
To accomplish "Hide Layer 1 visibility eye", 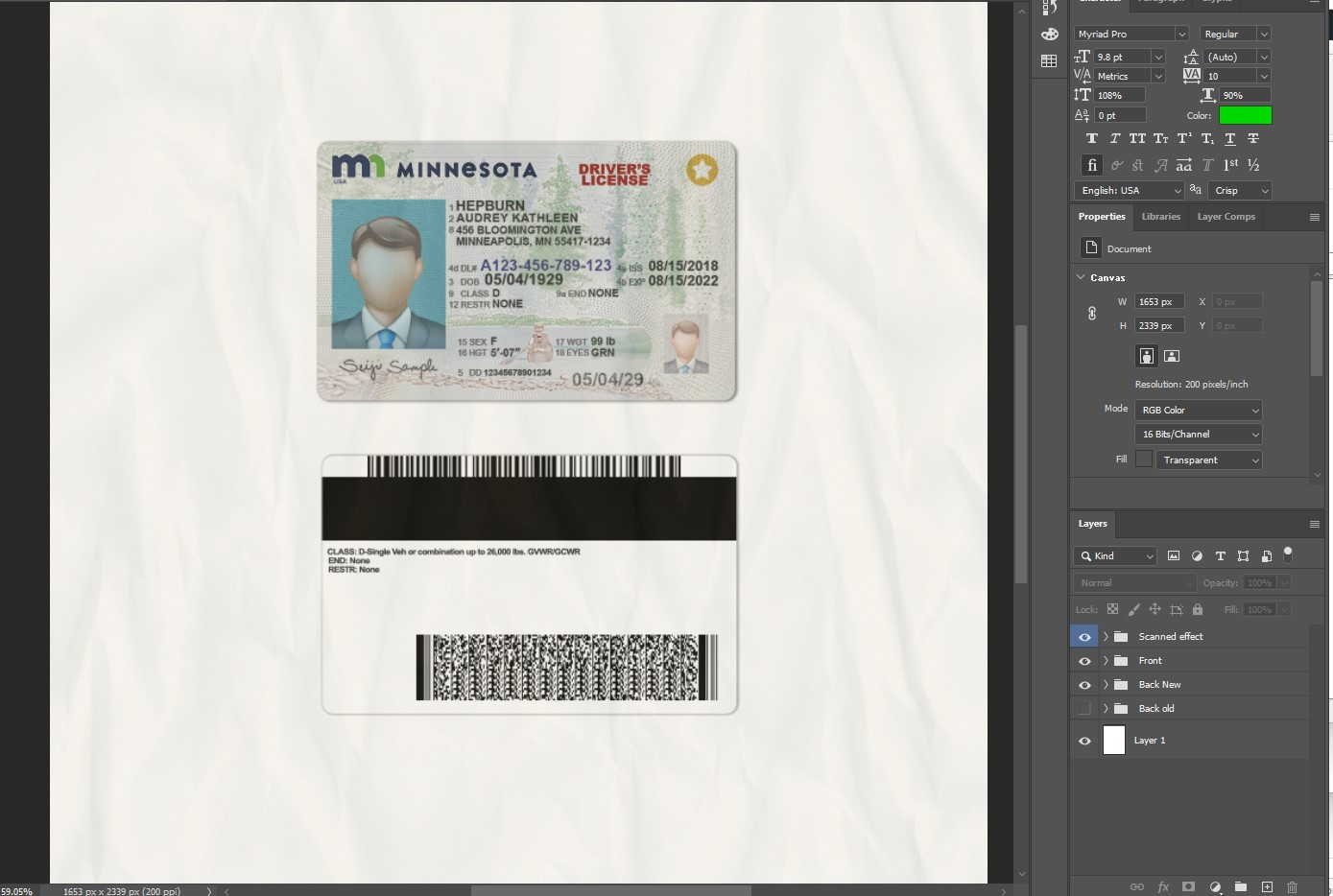I will pos(1084,741).
